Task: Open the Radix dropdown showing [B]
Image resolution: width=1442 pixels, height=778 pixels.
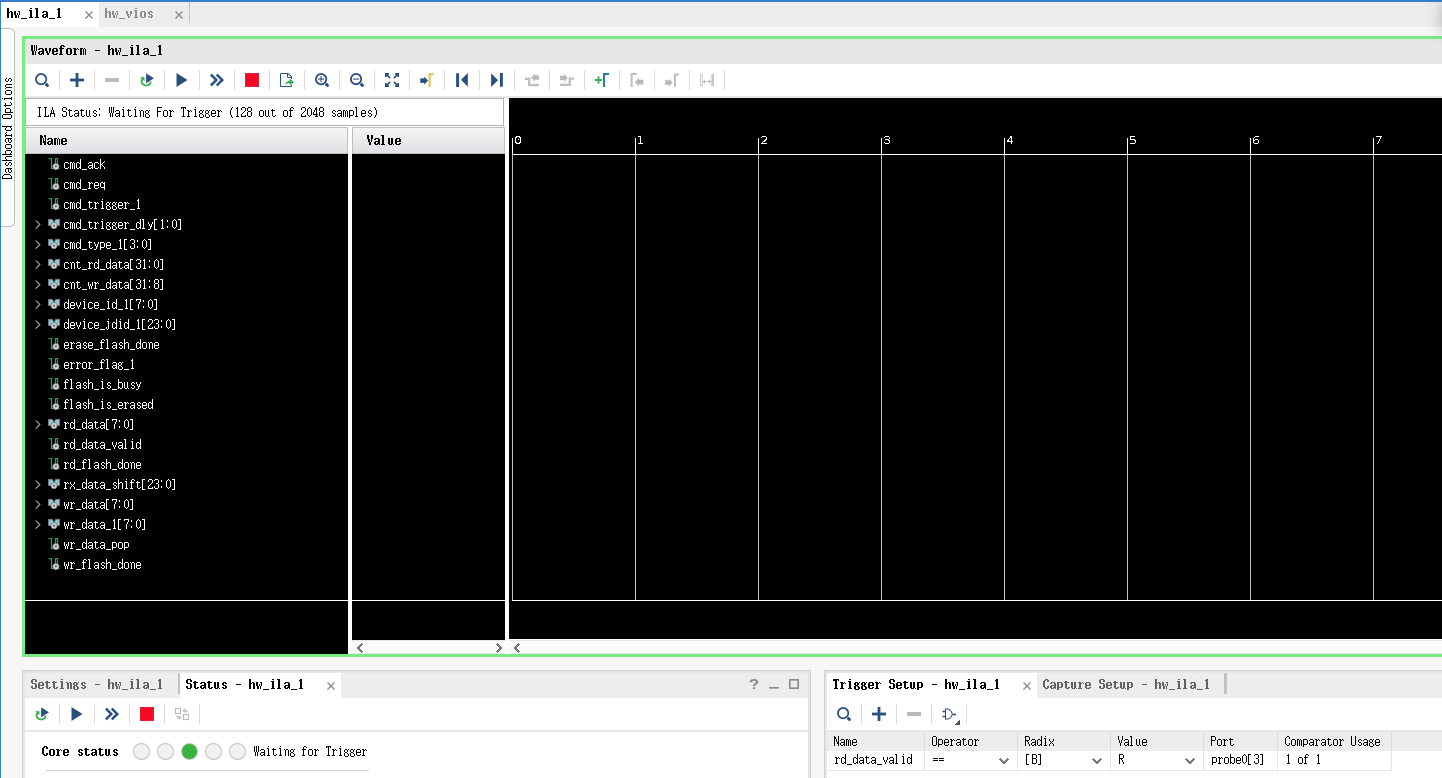Action: [x=1095, y=760]
